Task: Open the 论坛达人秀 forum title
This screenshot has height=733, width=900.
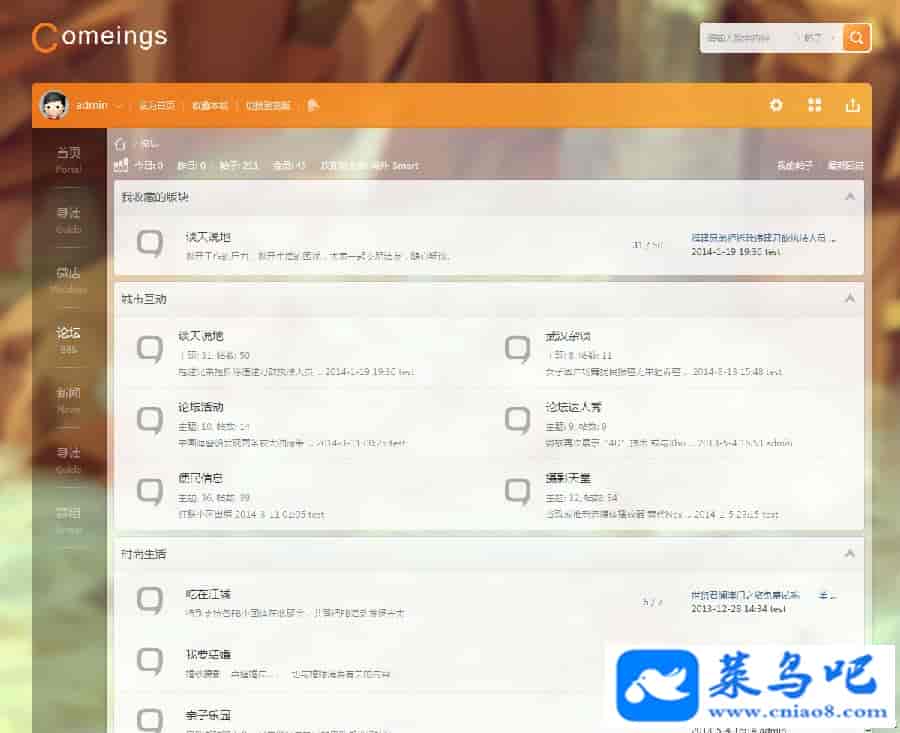Action: 573,407
